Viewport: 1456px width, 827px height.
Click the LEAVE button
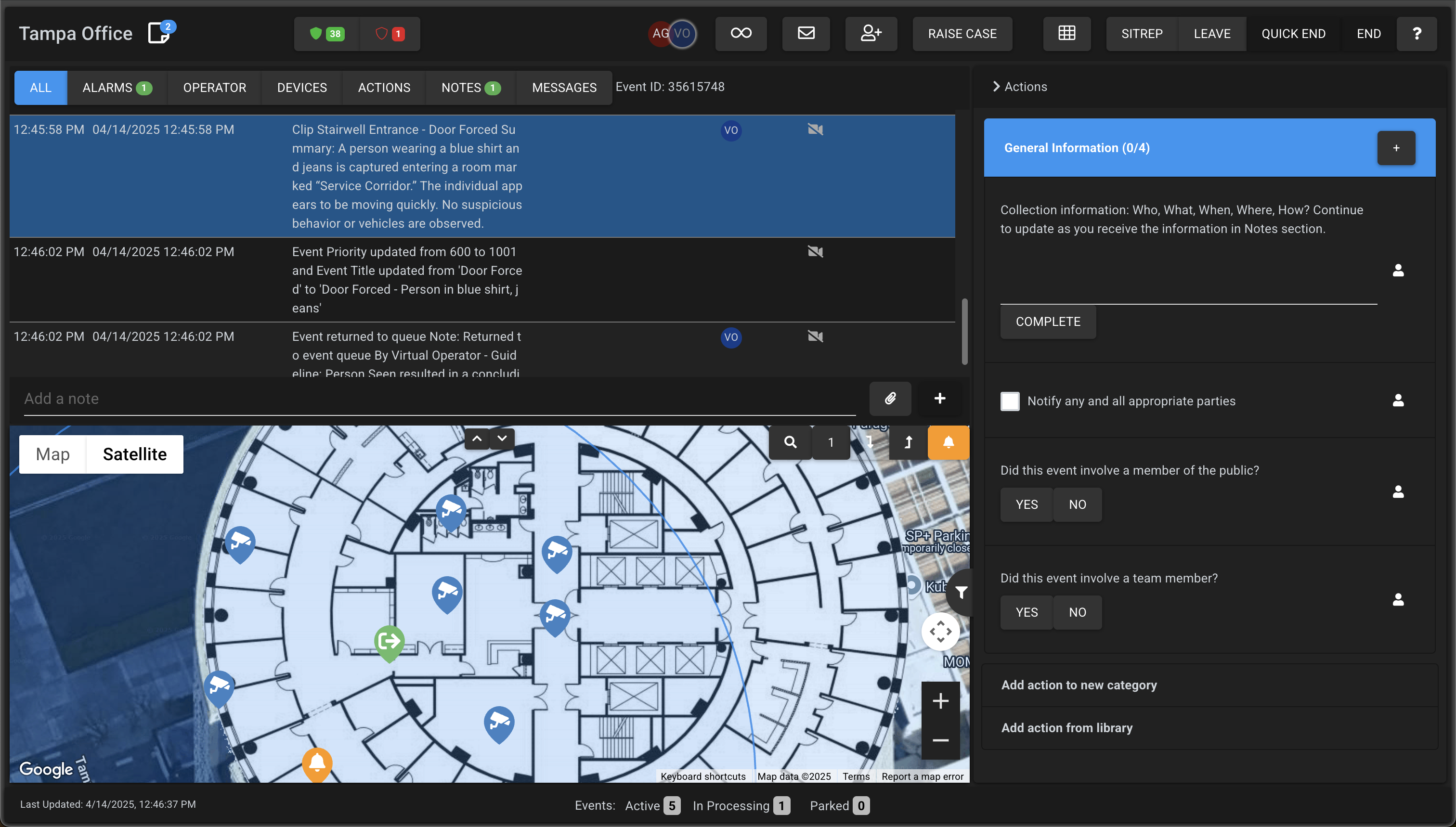[x=1212, y=34]
